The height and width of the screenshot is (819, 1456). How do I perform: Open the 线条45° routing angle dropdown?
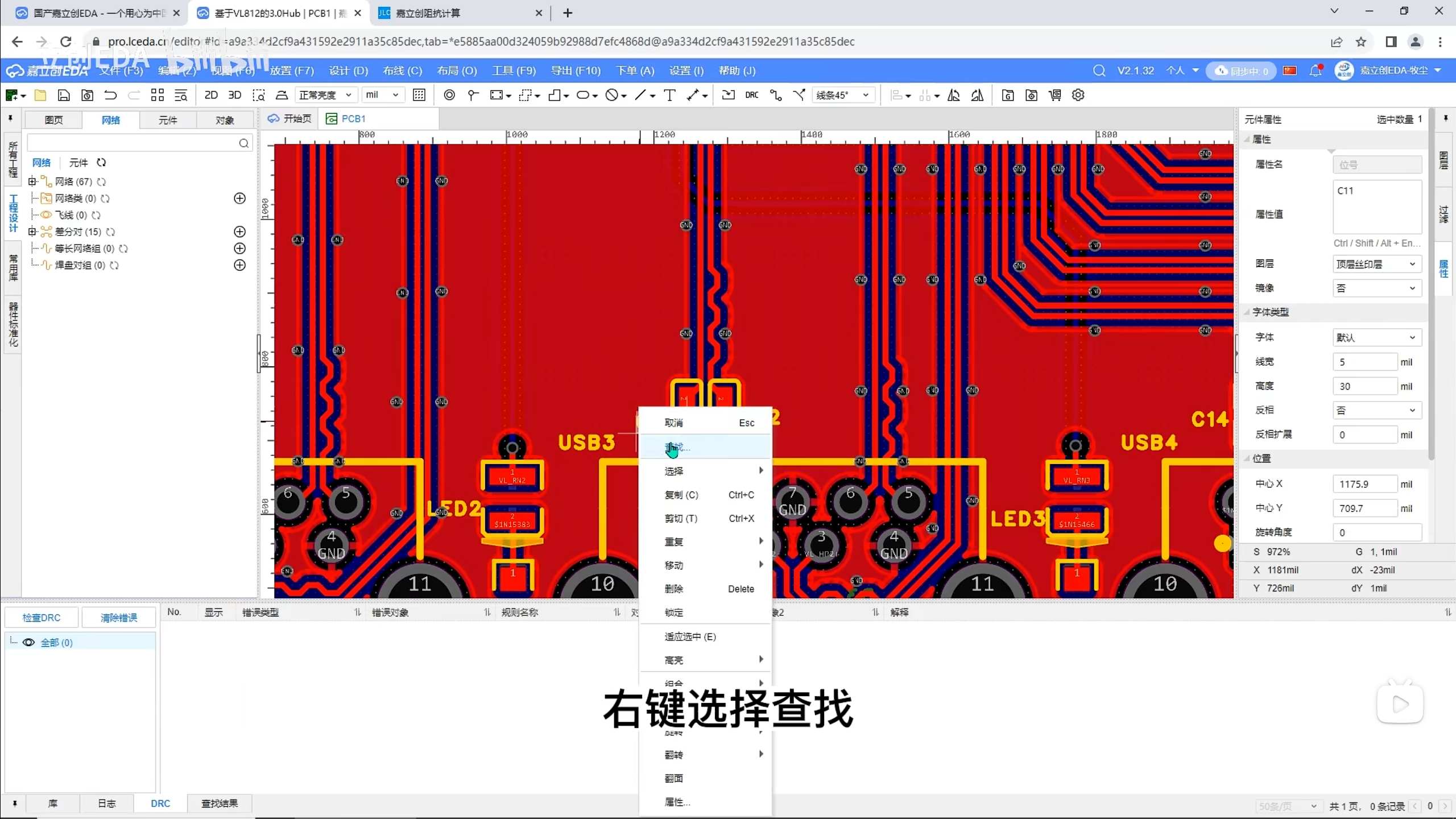pyautogui.click(x=843, y=95)
